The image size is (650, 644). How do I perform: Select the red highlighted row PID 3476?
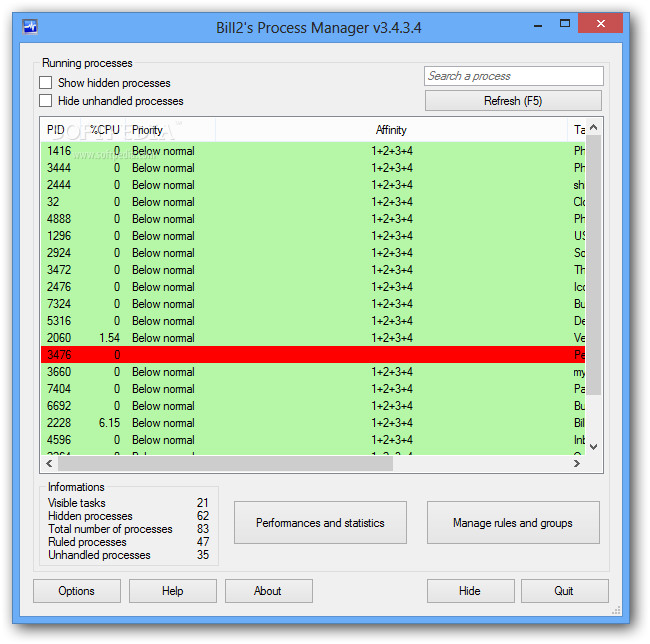(x=313, y=355)
